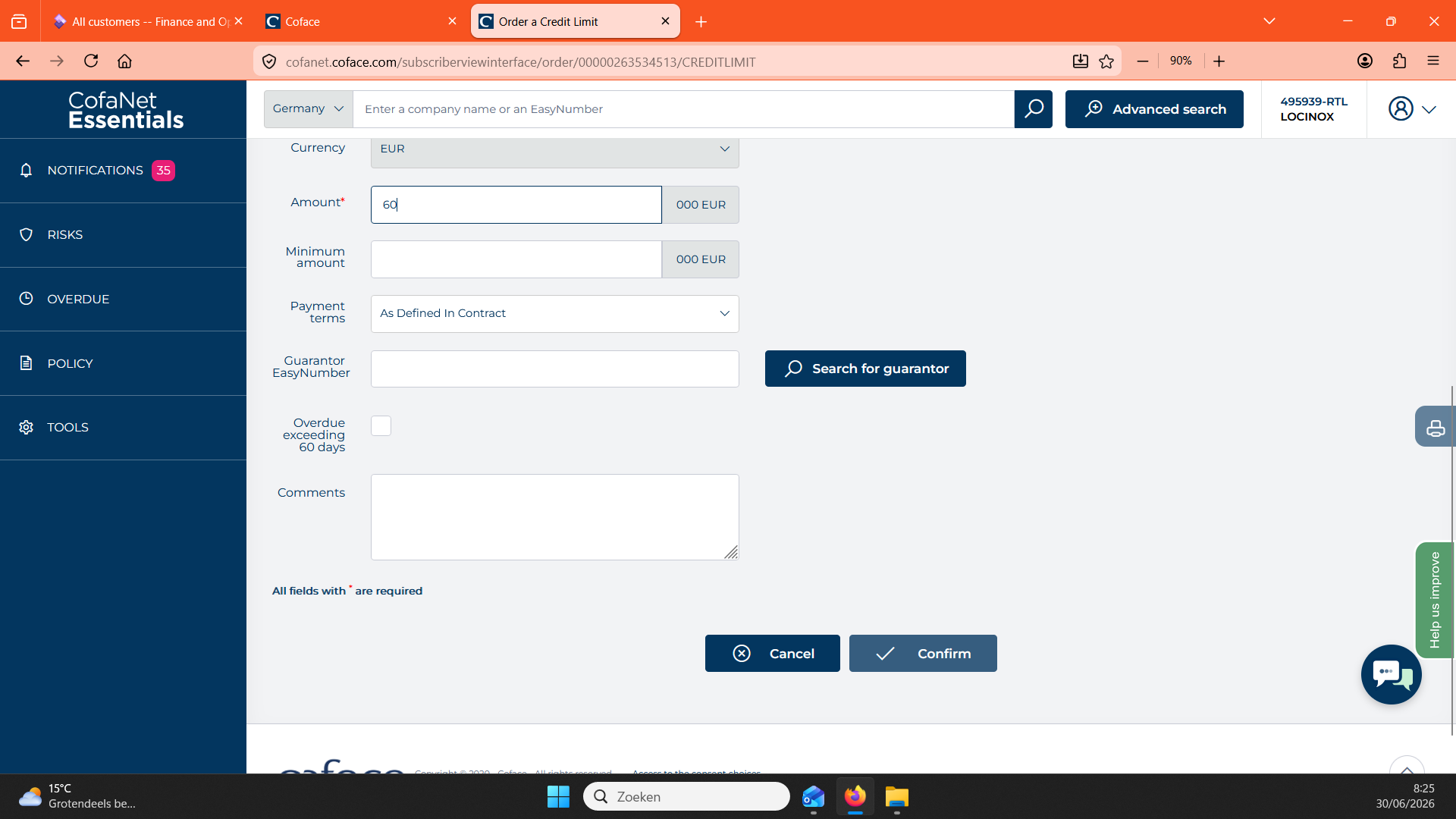Screen dimensions: 1456x819
Task: Click the Confirm button
Action: (x=923, y=653)
